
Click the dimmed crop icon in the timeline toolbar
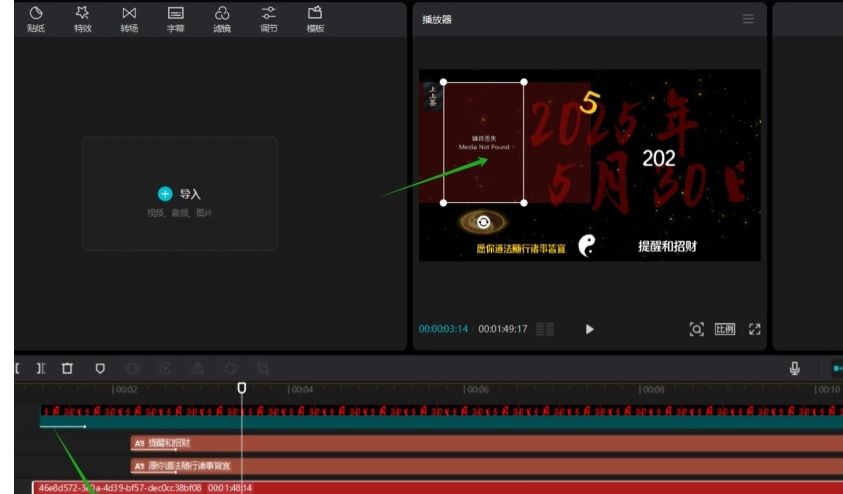(x=263, y=368)
